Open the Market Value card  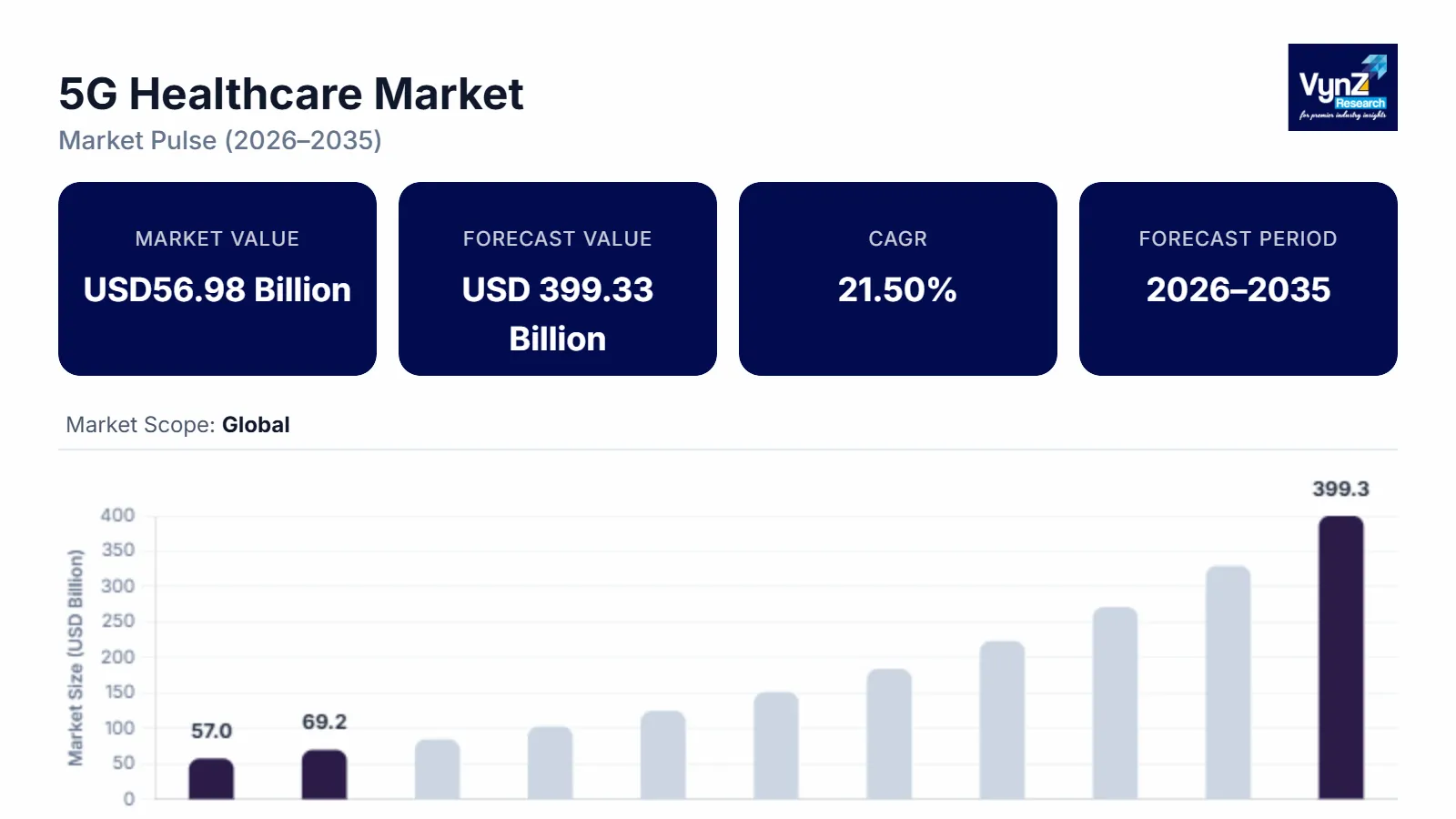coord(217,278)
